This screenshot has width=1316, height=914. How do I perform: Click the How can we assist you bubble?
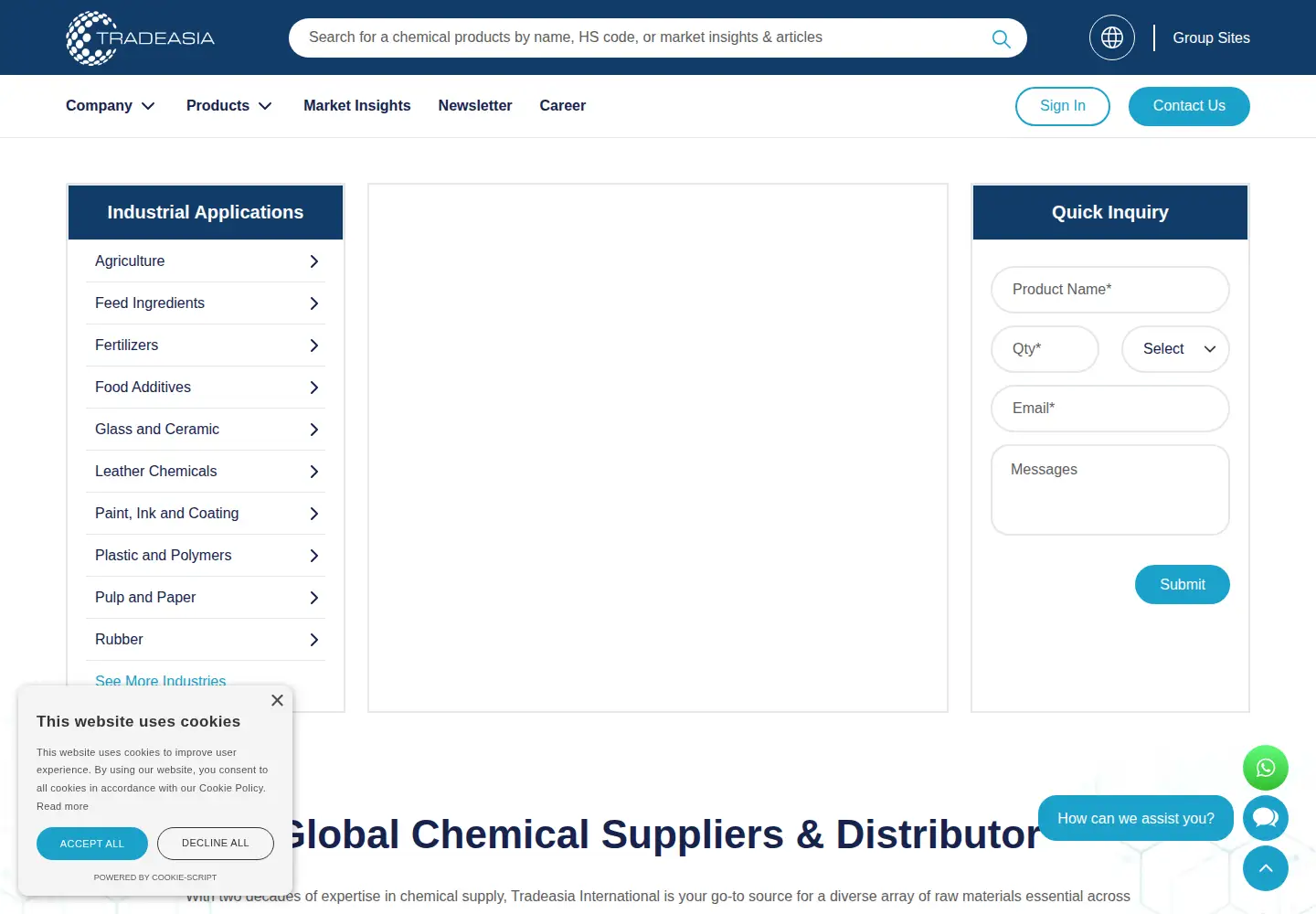point(1136,818)
